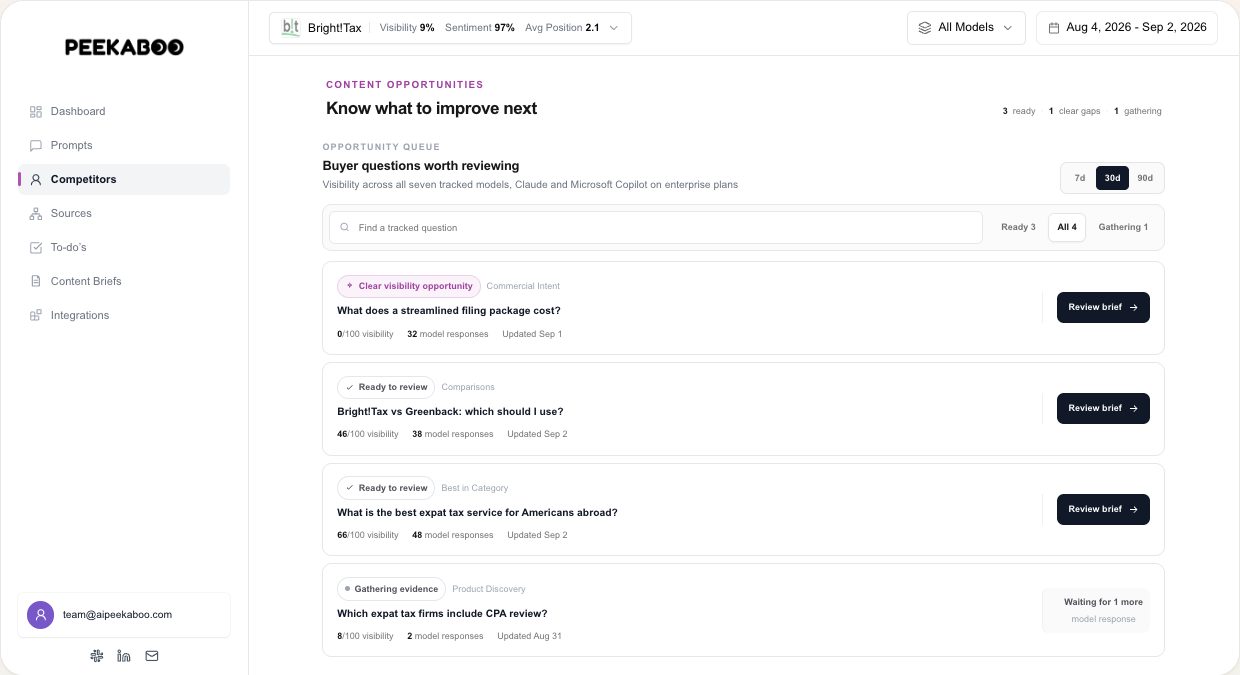Image resolution: width=1240 pixels, height=675 pixels.
Task: Click Ready to review badge on expat service card
Action: [x=386, y=488]
